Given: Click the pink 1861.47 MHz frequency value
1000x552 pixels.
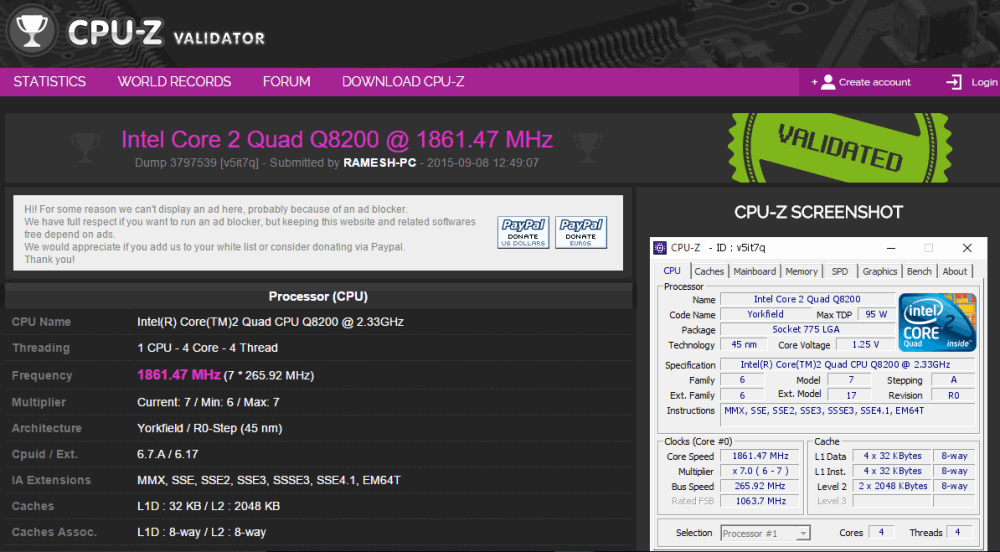Looking at the screenshot, I should tap(179, 375).
